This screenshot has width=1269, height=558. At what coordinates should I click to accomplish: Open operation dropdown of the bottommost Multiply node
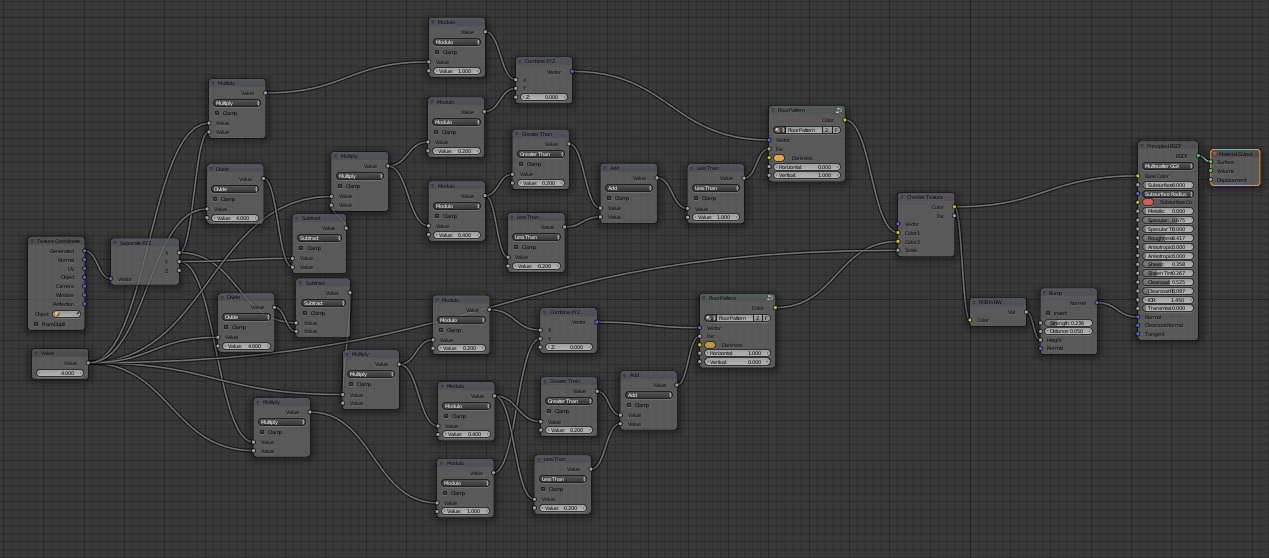pyautogui.click(x=282, y=422)
